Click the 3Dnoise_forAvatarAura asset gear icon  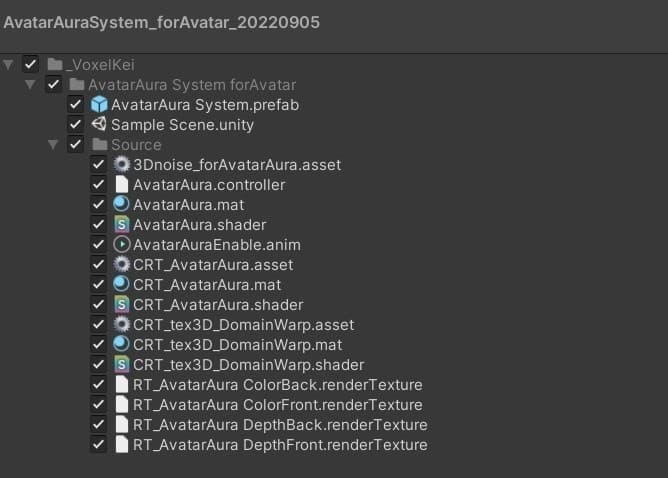[121, 165]
